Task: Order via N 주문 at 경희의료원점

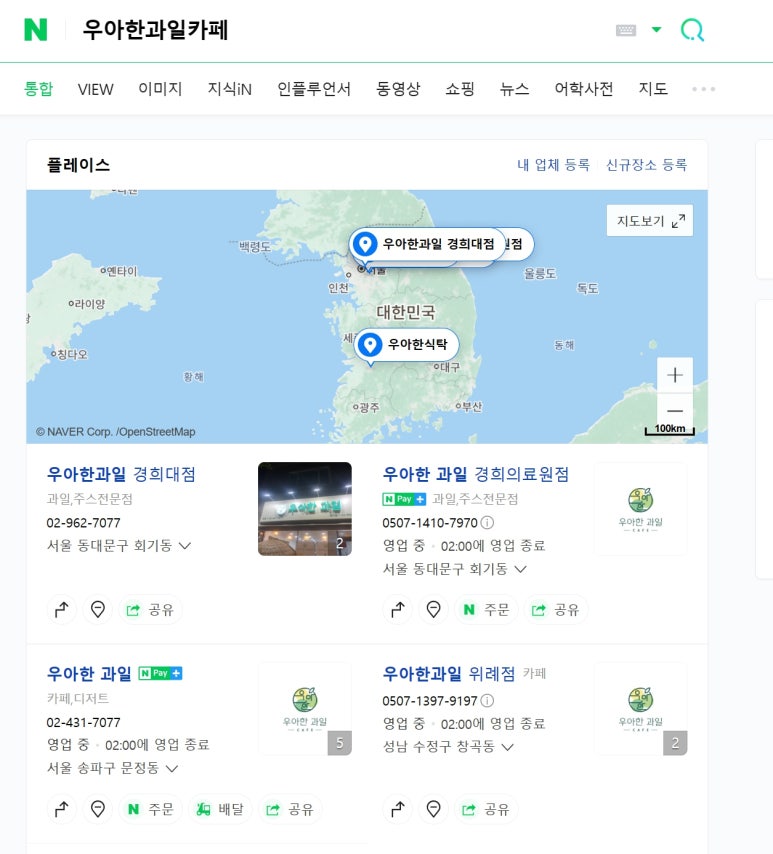Action: click(486, 609)
